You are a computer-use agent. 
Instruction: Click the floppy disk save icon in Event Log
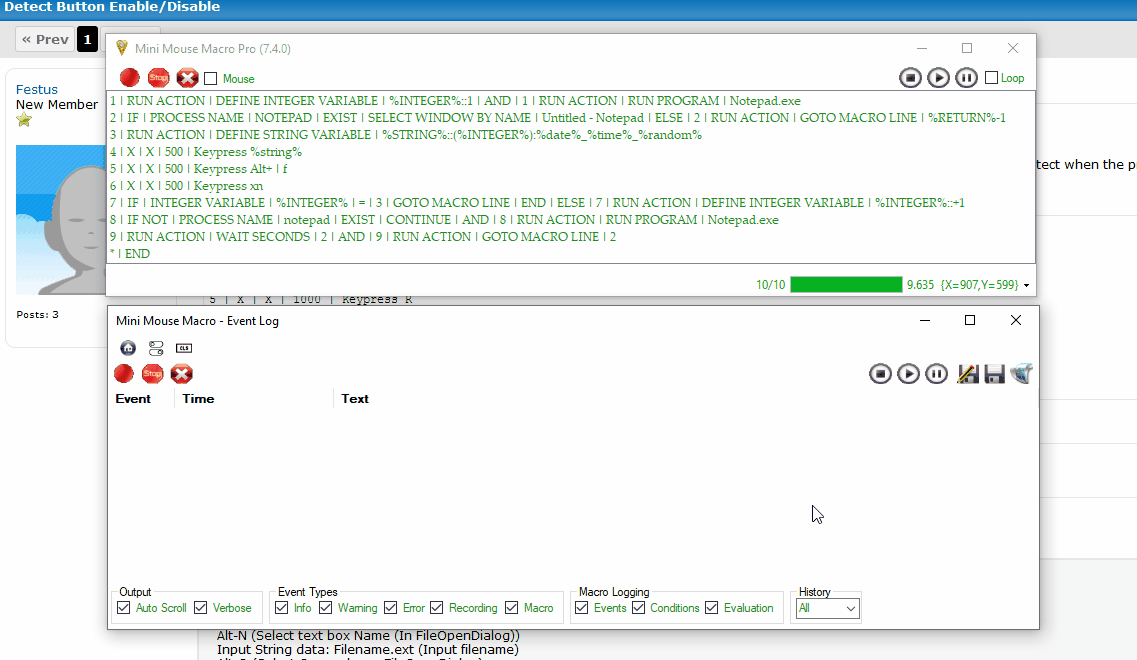(x=994, y=374)
